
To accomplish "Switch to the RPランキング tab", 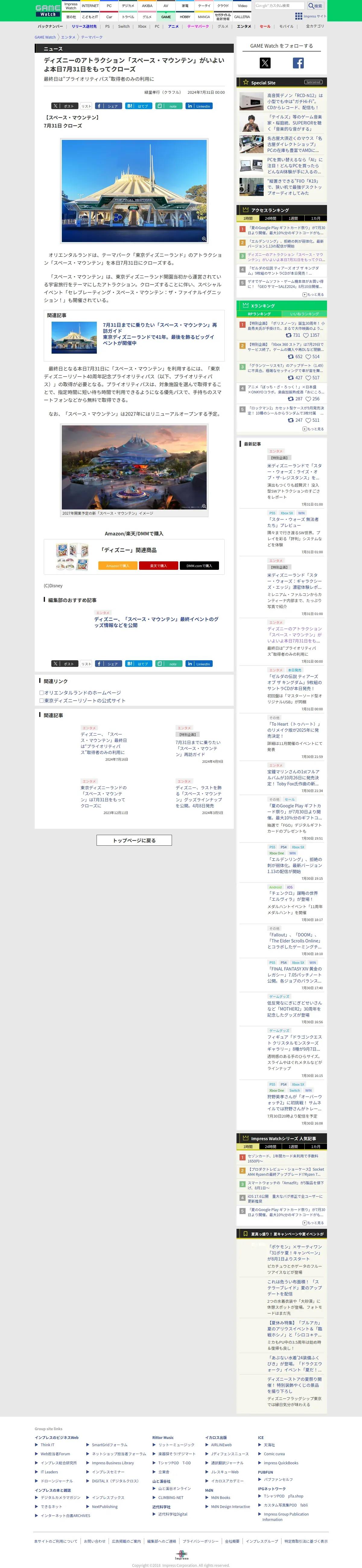I will [x=259, y=314].
